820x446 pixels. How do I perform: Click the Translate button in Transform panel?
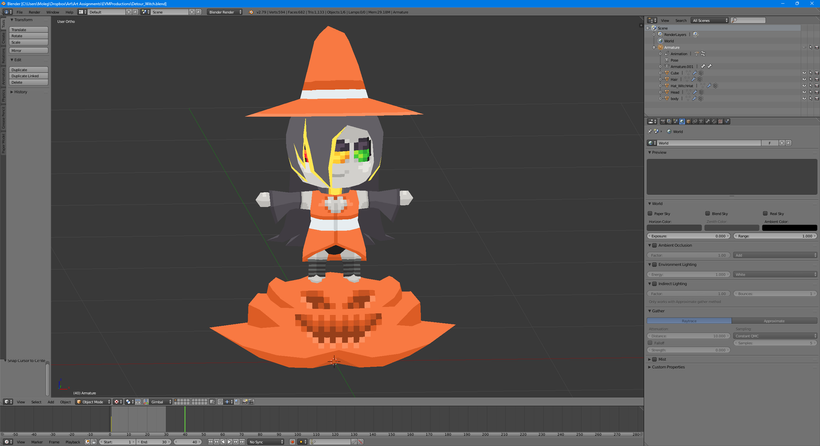tap(28, 30)
